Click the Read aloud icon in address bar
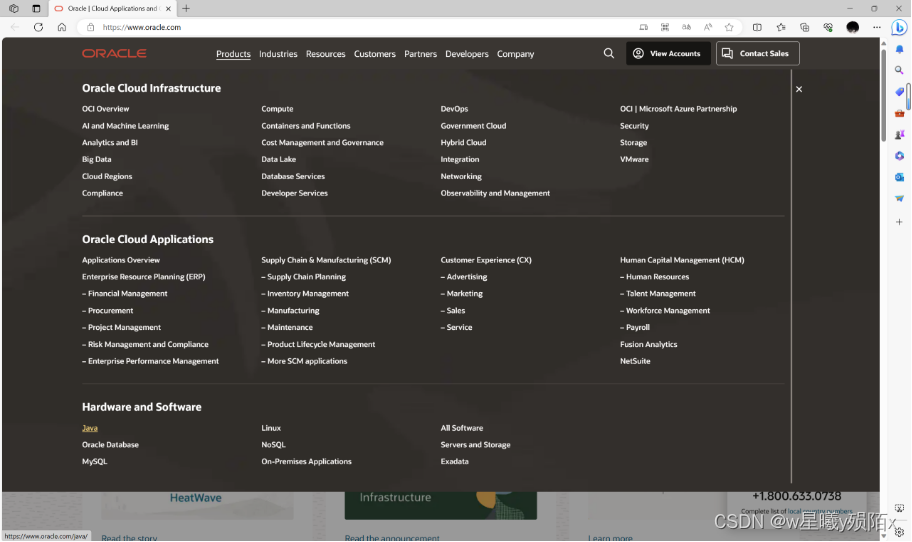The height and width of the screenshot is (542, 912). pyautogui.click(x=707, y=27)
